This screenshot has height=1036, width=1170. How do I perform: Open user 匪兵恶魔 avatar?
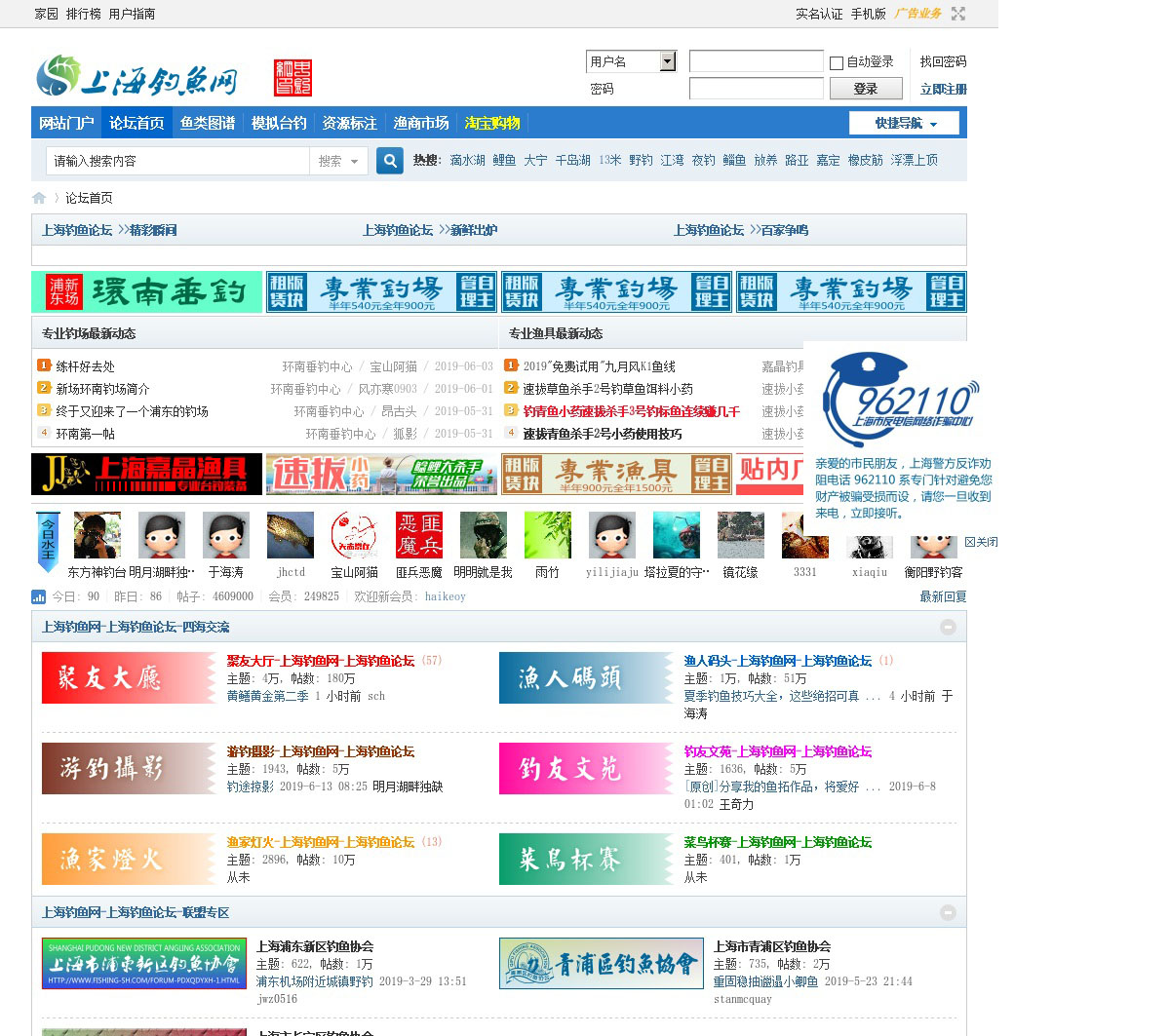click(x=419, y=535)
